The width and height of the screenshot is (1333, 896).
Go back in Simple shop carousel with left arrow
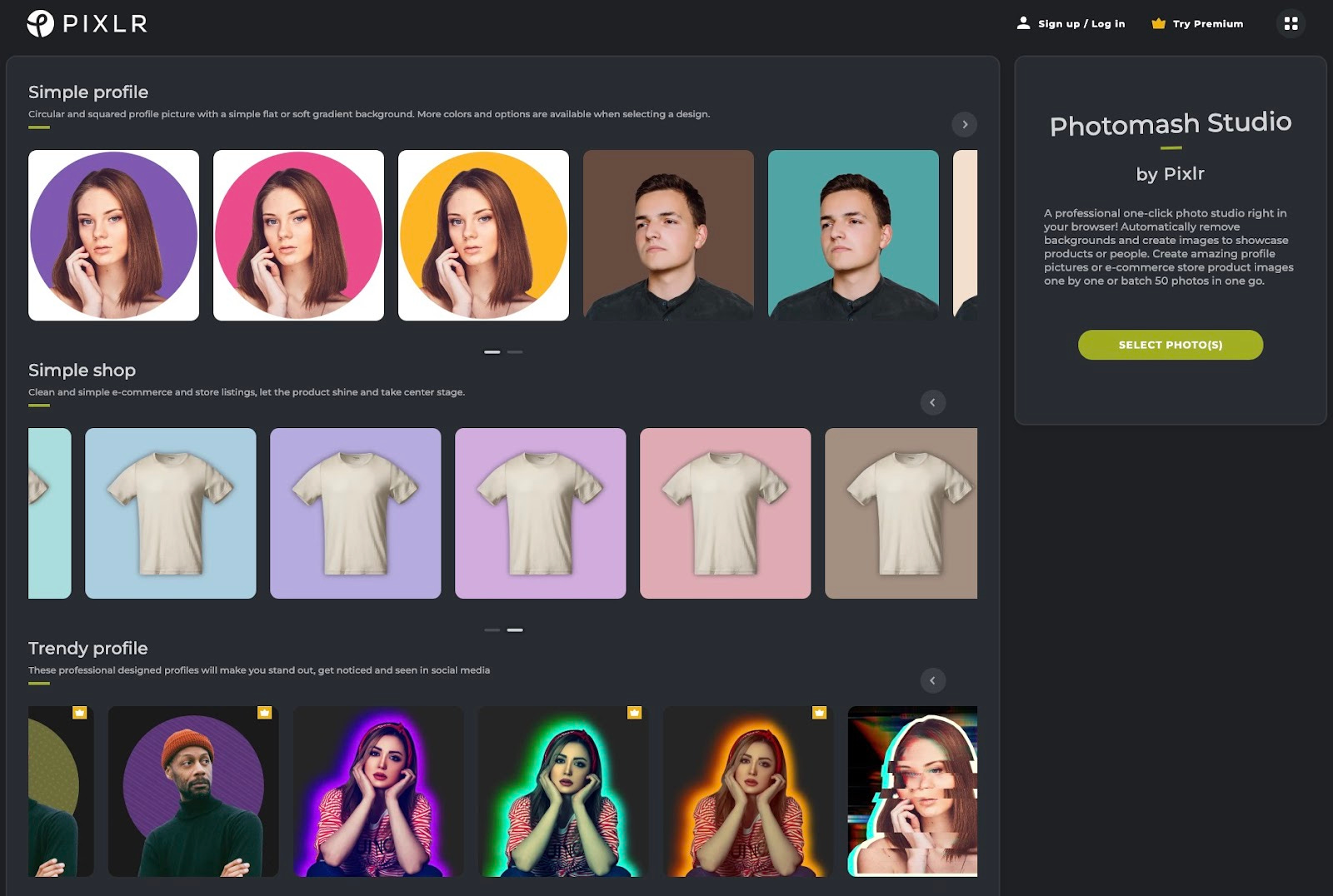tap(932, 402)
